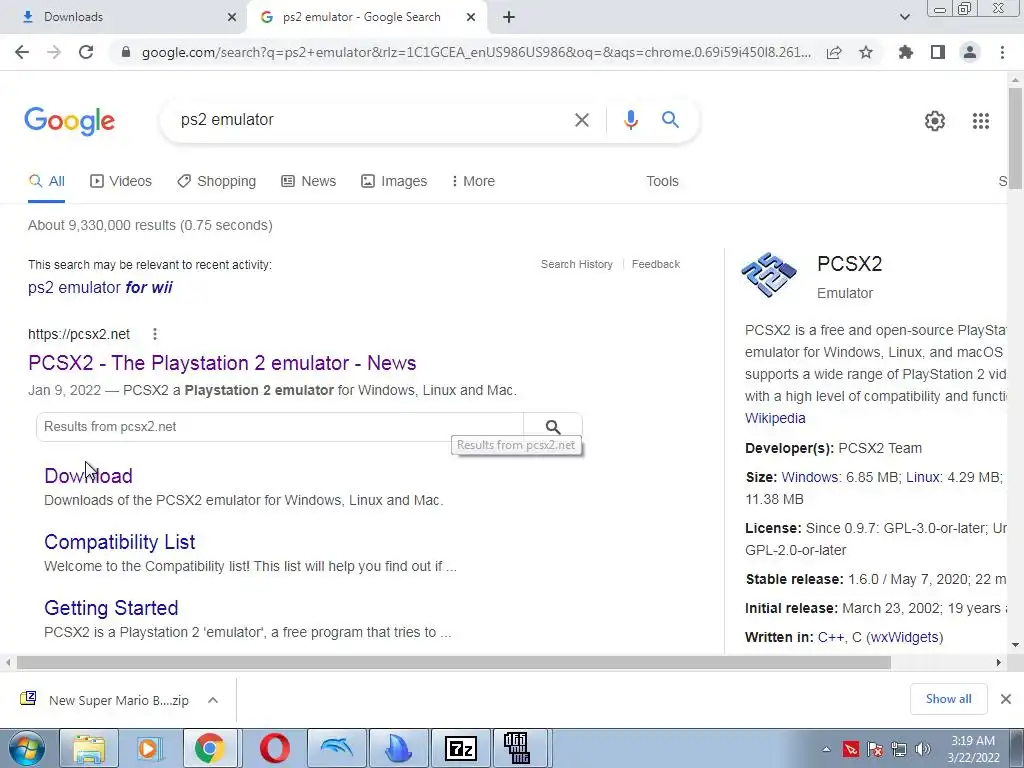The height and width of the screenshot is (768, 1024).
Task: Open Dolphin emulator from taskbar
Action: point(336,748)
